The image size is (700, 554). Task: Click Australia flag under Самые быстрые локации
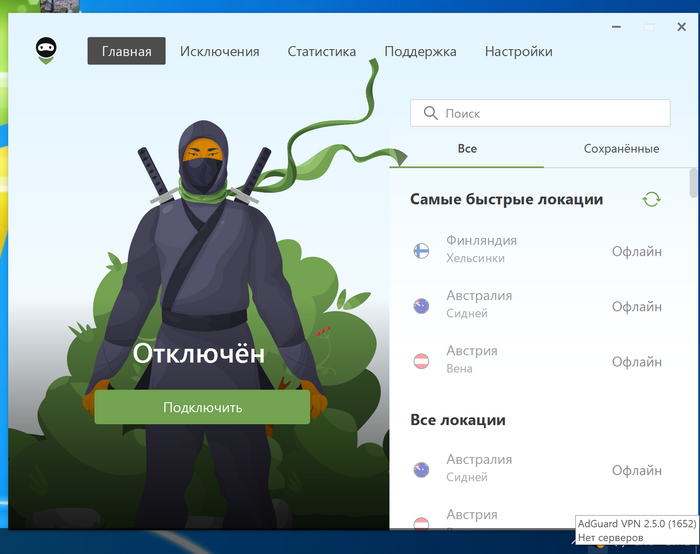(x=422, y=306)
